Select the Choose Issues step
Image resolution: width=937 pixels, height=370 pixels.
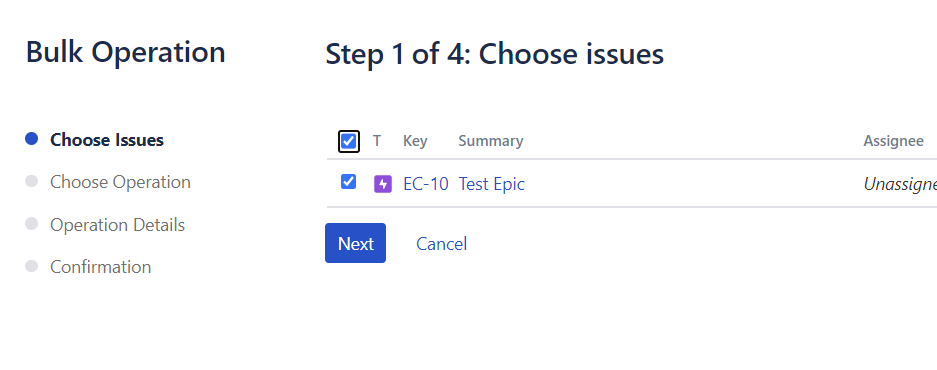pos(107,140)
